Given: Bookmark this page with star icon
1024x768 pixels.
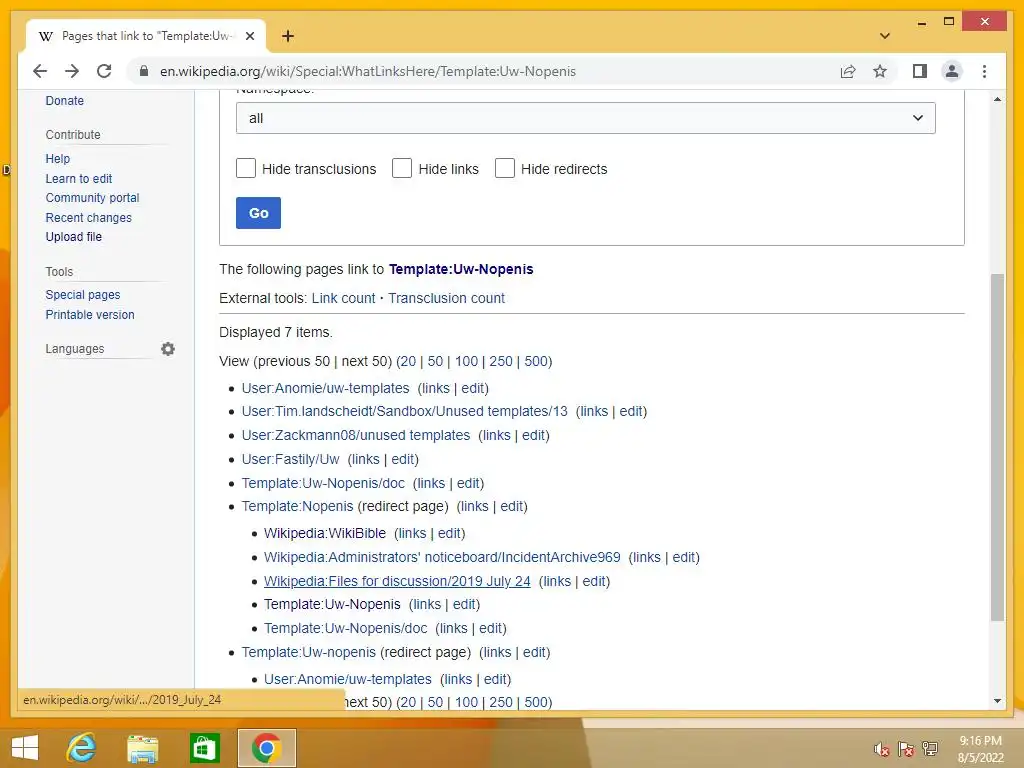Looking at the screenshot, I should [880, 71].
